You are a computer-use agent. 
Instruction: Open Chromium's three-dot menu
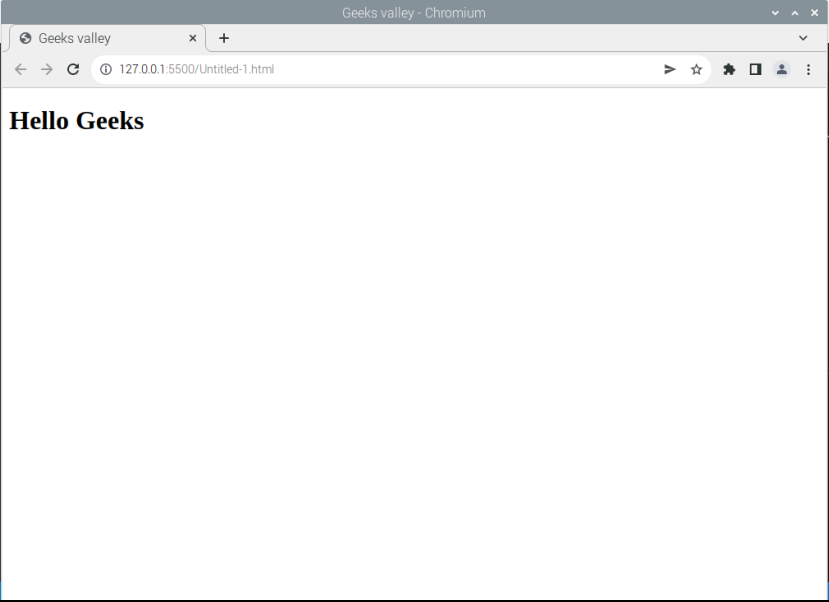tap(808, 69)
